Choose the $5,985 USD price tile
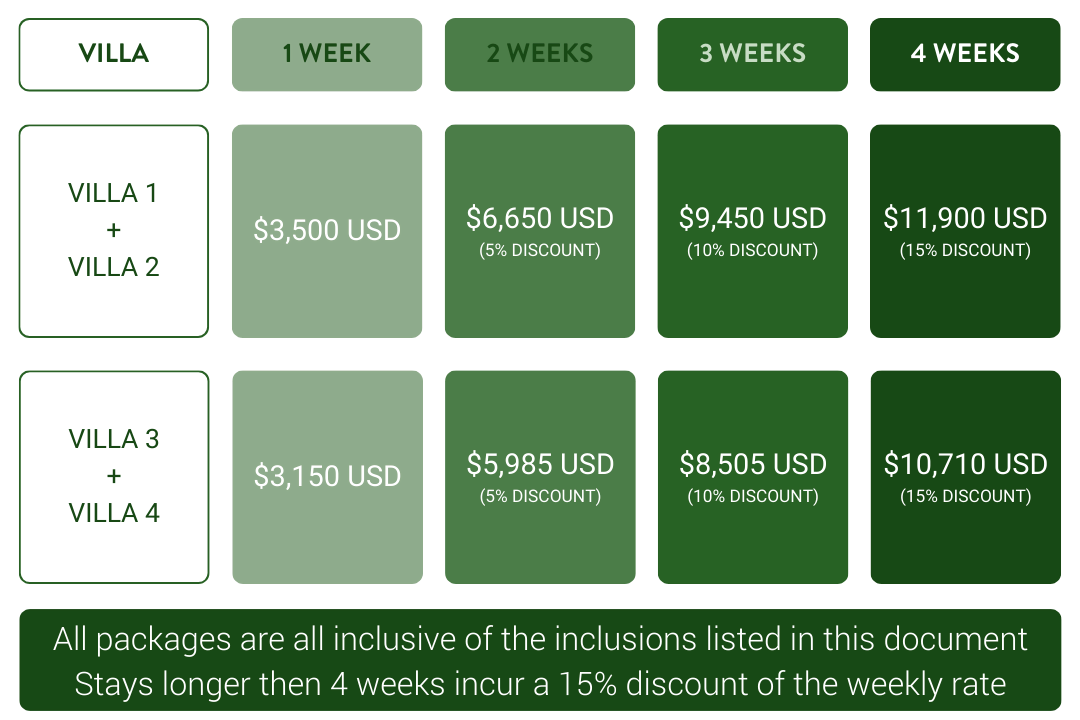Viewport: 1080px width, 720px height. click(540, 477)
